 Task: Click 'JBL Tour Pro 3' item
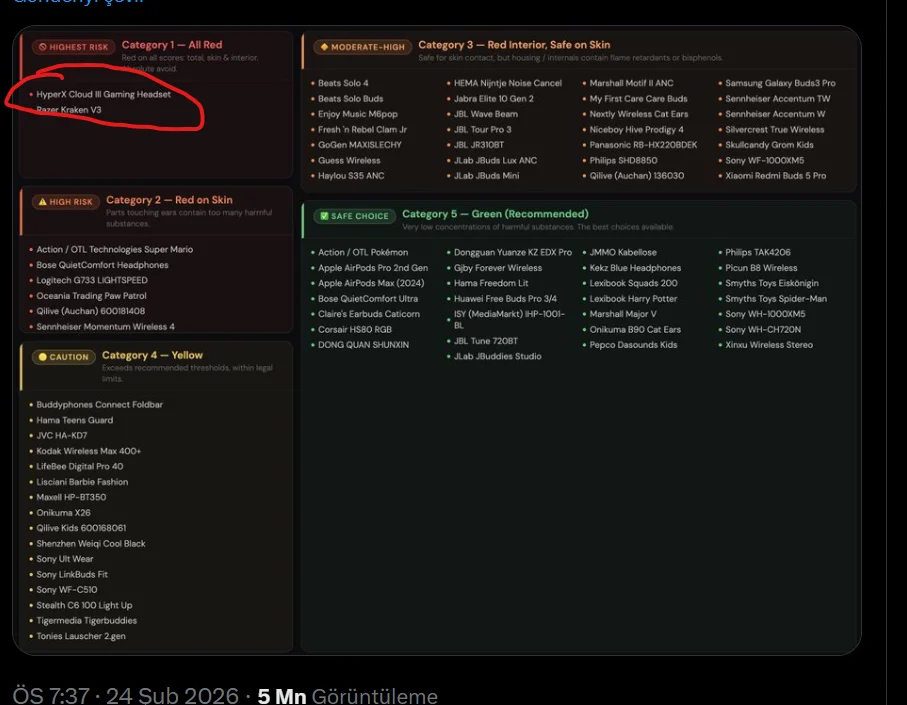(482, 130)
